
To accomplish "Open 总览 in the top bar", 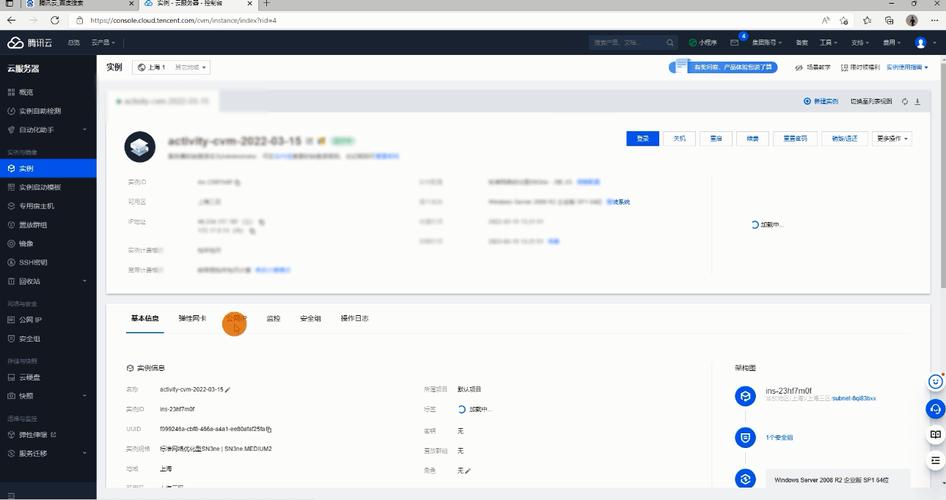I will (74, 43).
